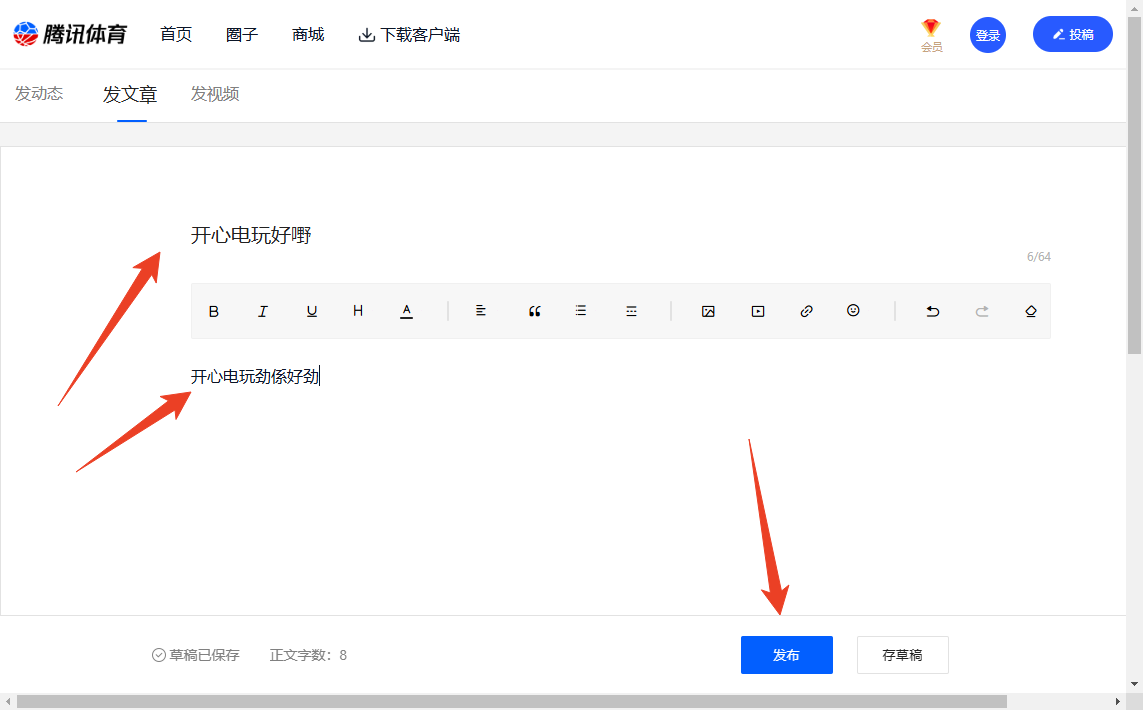1143x710 pixels.
Task: Undo the last edit
Action: [x=932, y=311]
